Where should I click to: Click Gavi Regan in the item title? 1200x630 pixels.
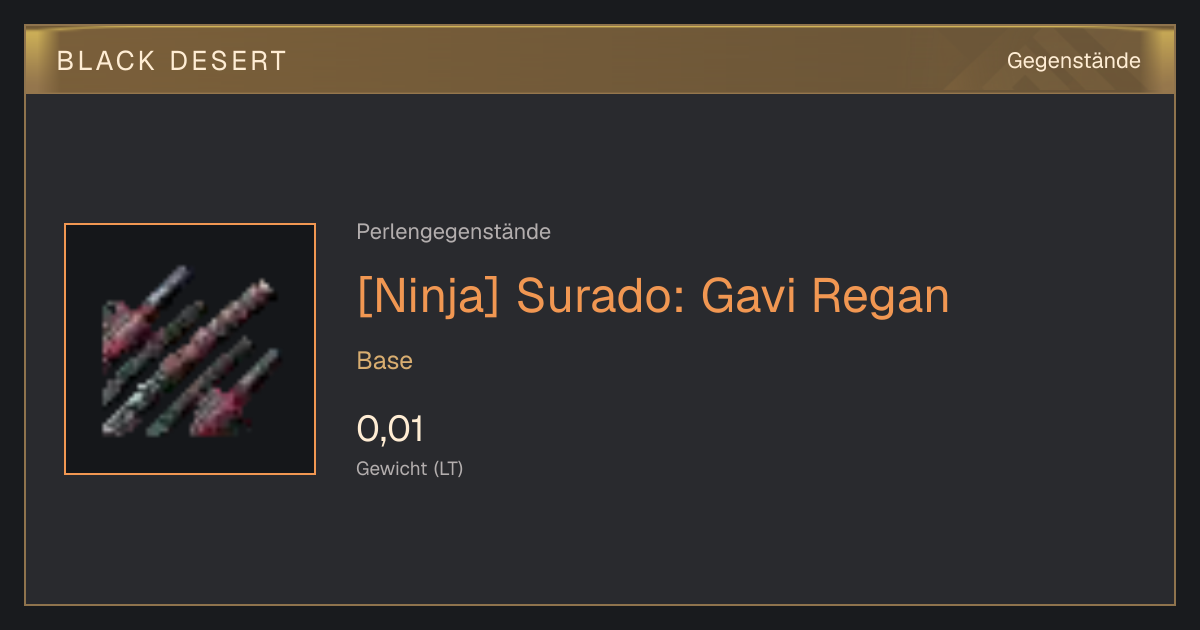(825, 296)
